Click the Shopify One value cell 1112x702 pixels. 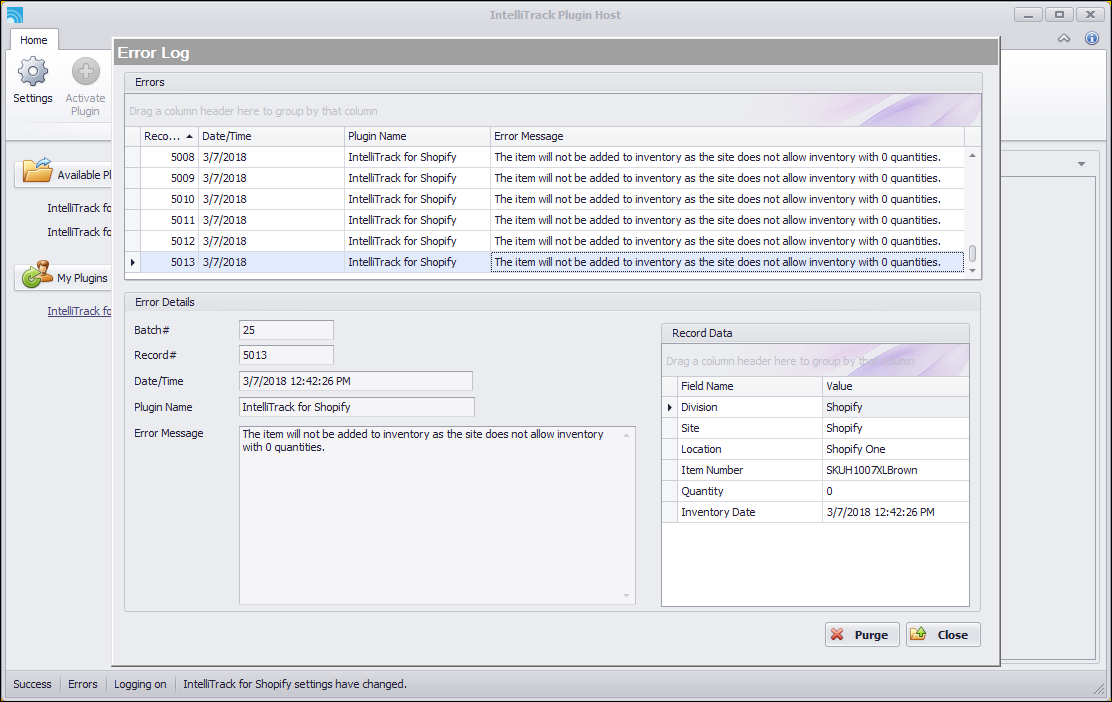(x=895, y=449)
